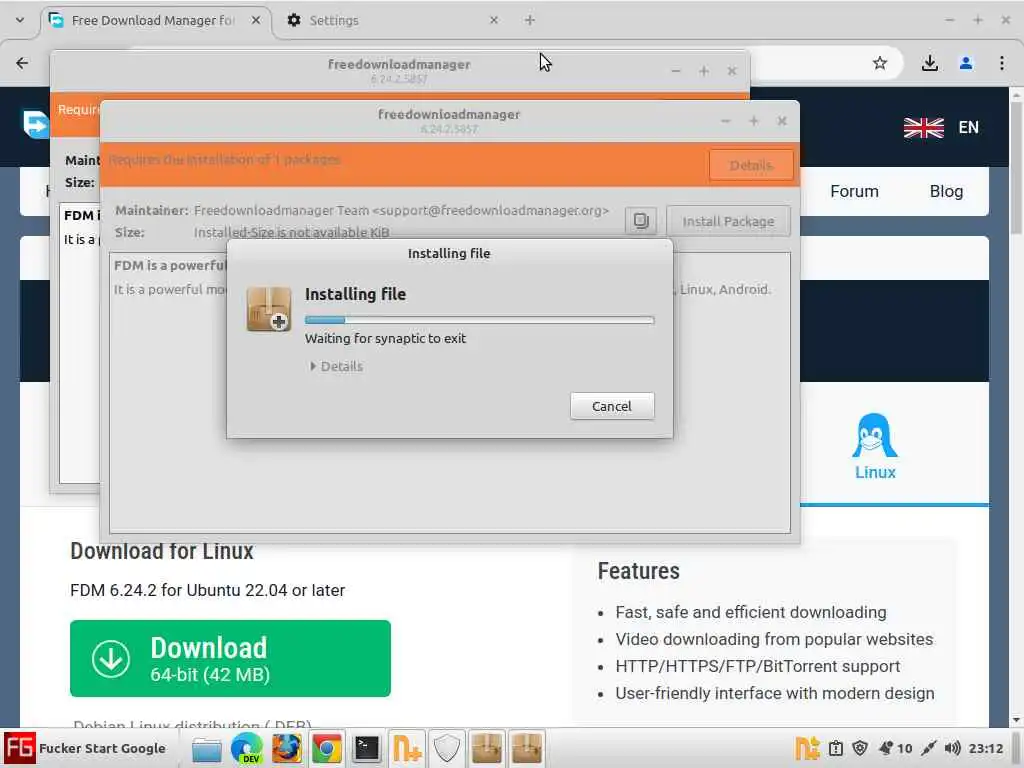Viewport: 1024px width, 768px height.
Task: Click the 'Fast, safe and efficient downloading' text
Action: (750, 613)
